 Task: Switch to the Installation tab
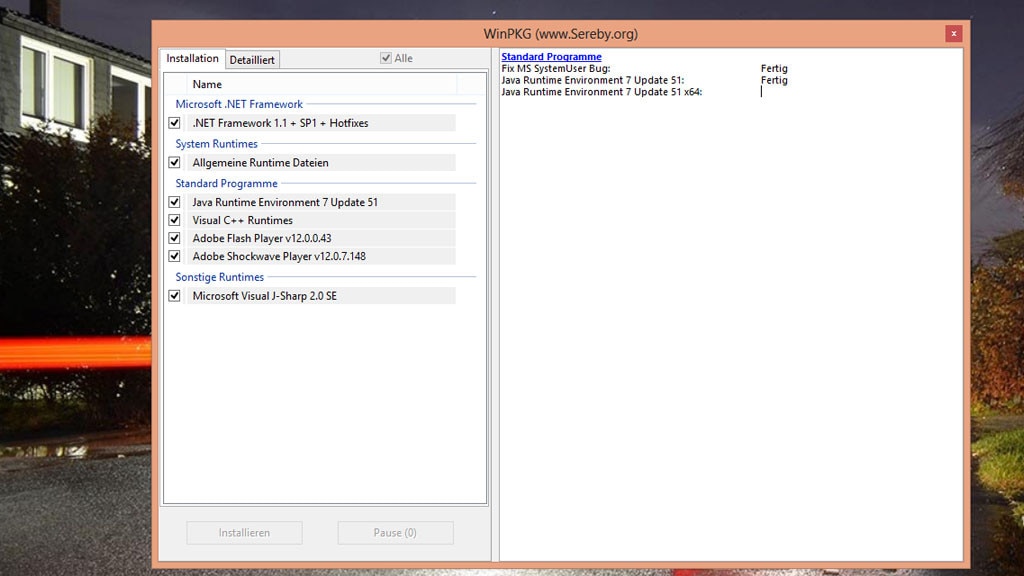point(192,58)
